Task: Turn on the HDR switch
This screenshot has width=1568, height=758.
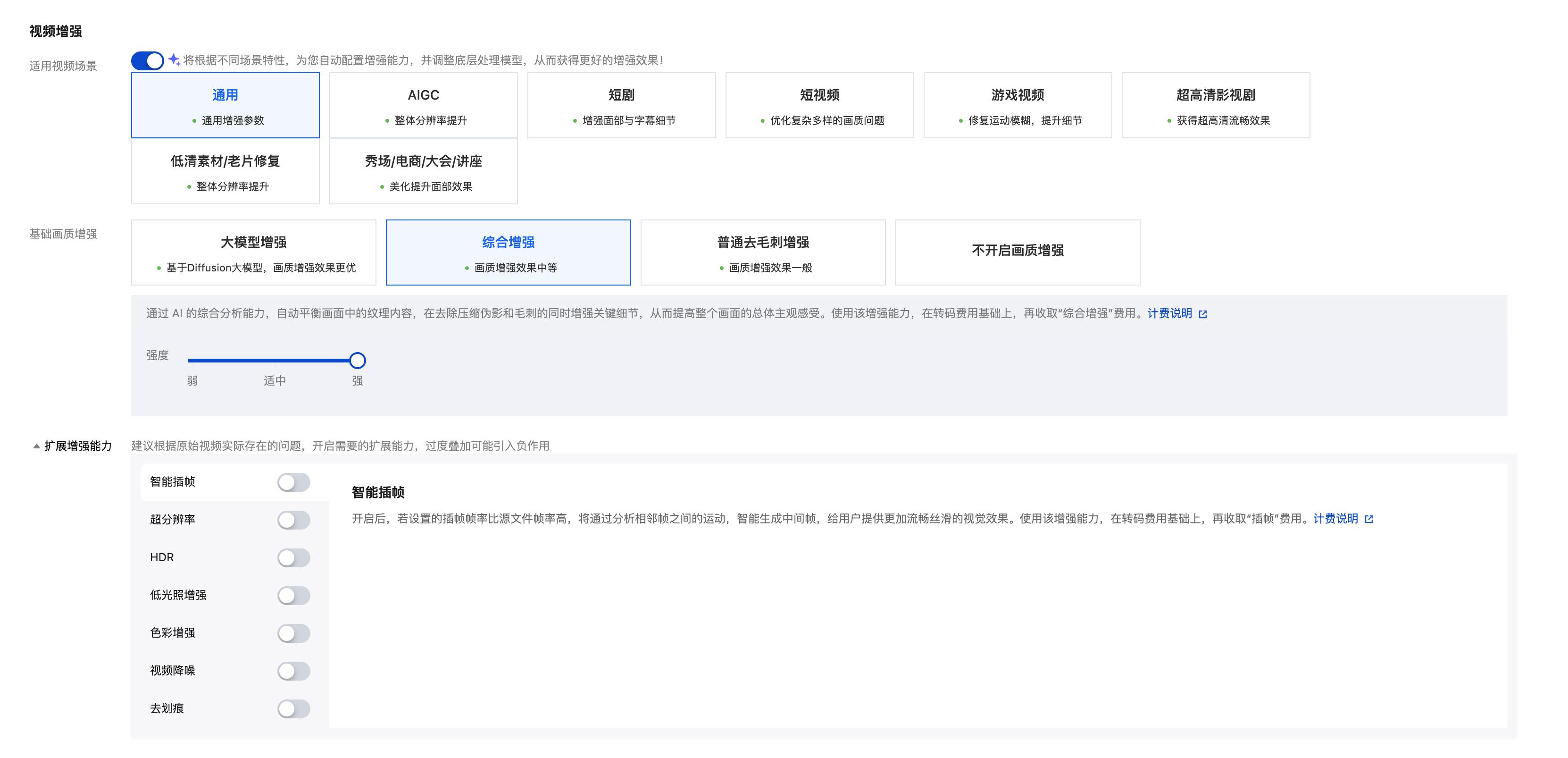Action: 293,558
